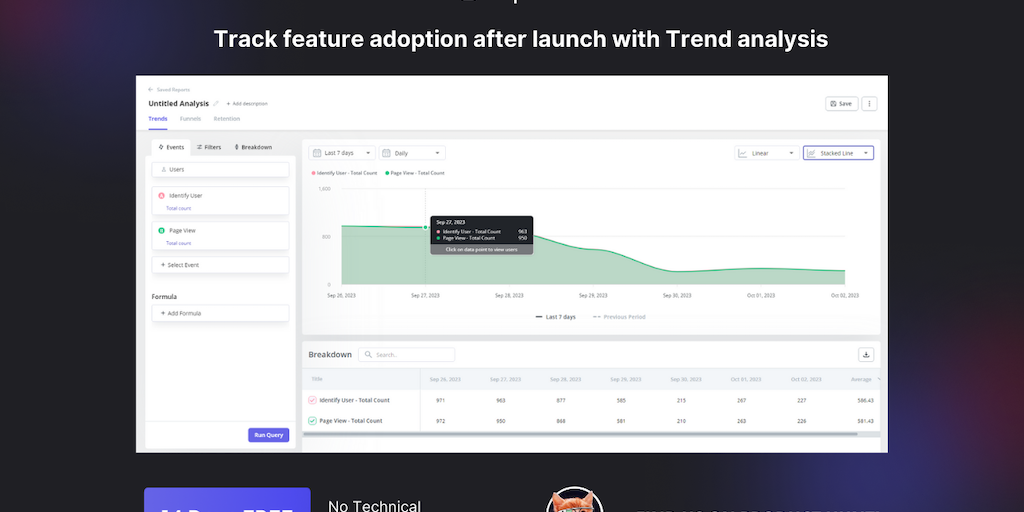Viewport: 1024px width, 512px height.
Task: Open the Daily interval dropdown
Action: tap(412, 153)
